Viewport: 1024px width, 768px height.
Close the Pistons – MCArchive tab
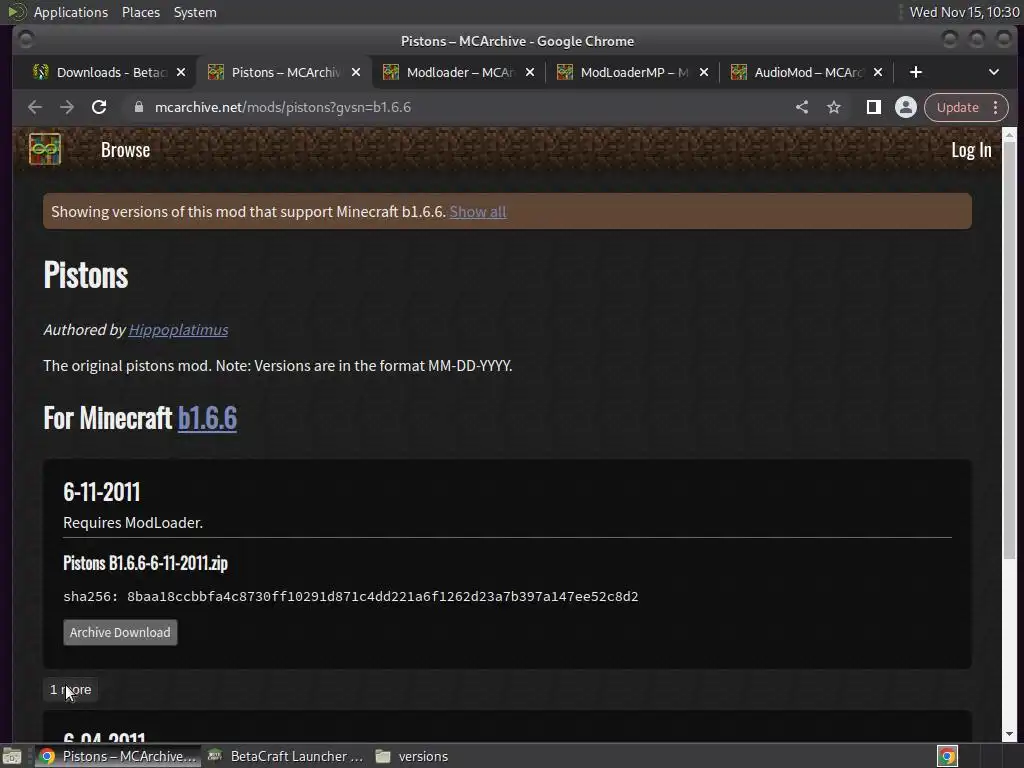point(355,72)
